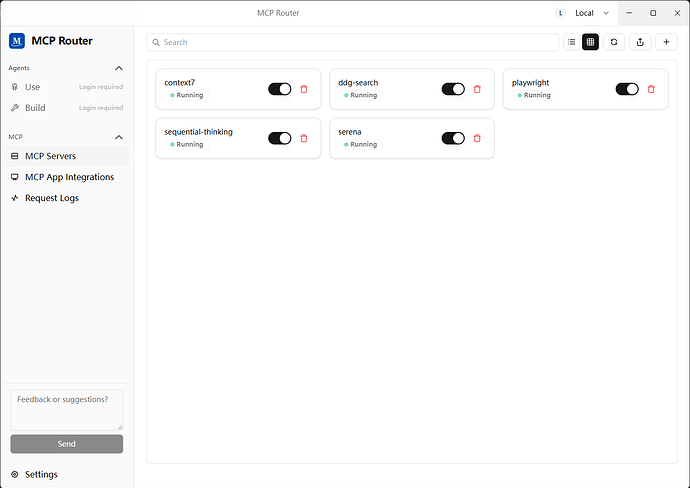Click the Search input field

[352, 42]
